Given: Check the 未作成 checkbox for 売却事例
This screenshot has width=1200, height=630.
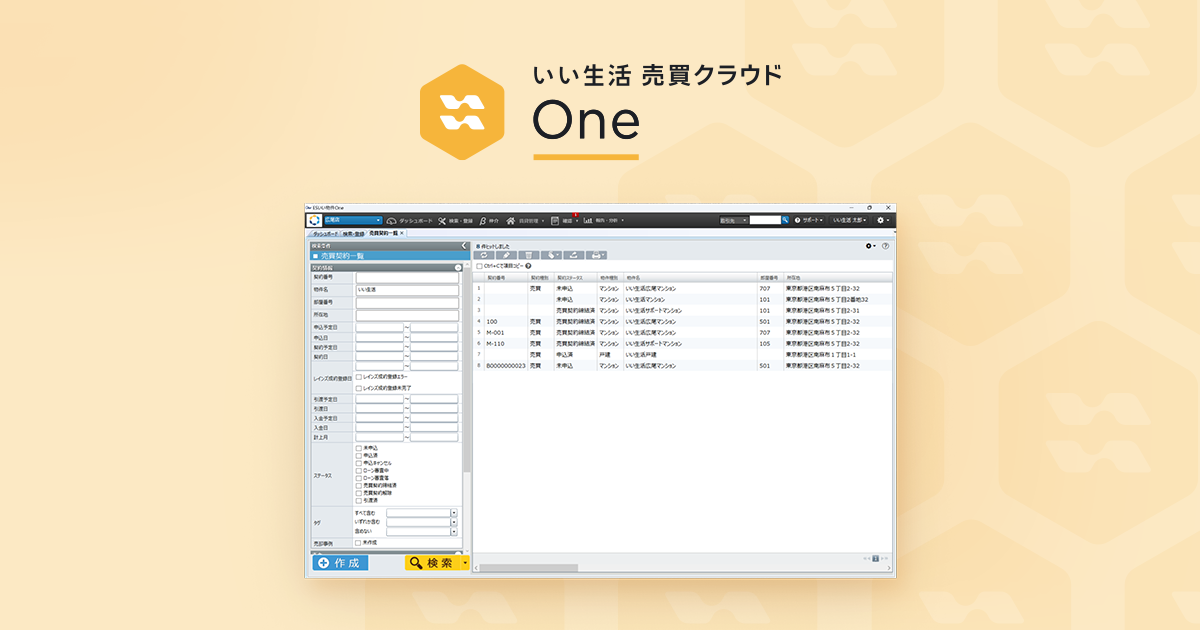Looking at the screenshot, I should pos(358,543).
